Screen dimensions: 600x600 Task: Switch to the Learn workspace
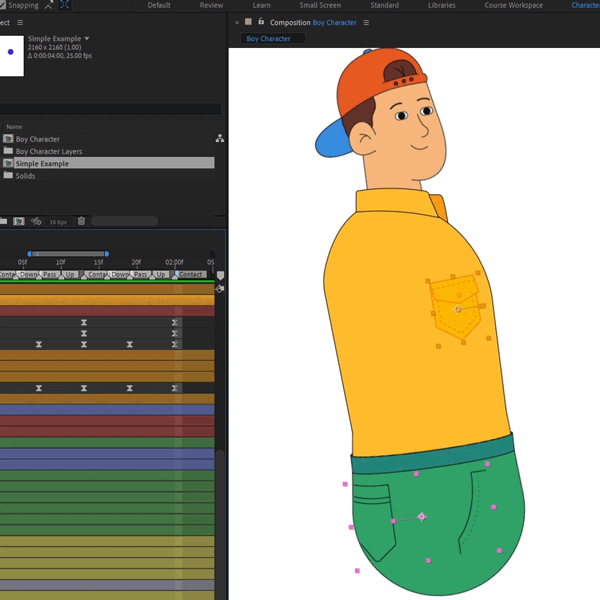[x=261, y=5]
